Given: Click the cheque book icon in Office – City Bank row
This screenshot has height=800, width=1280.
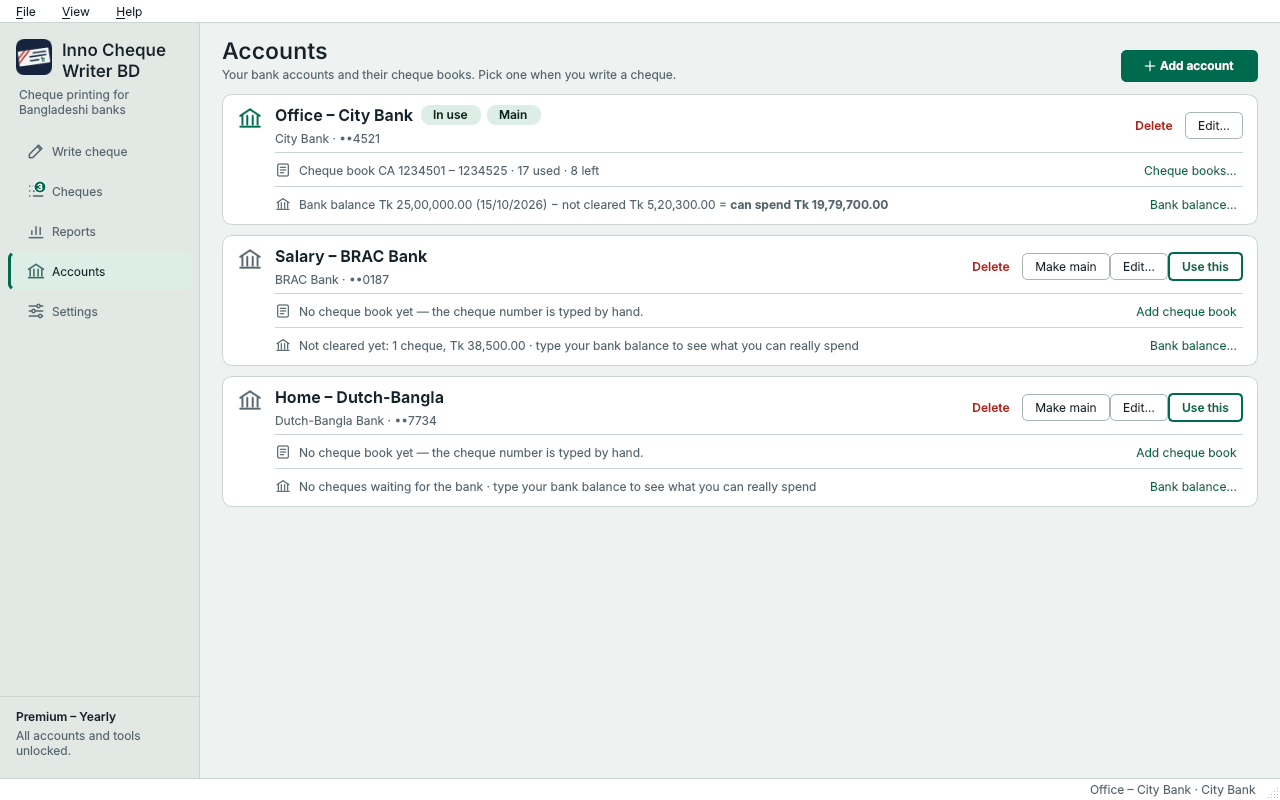Looking at the screenshot, I should point(283,171).
